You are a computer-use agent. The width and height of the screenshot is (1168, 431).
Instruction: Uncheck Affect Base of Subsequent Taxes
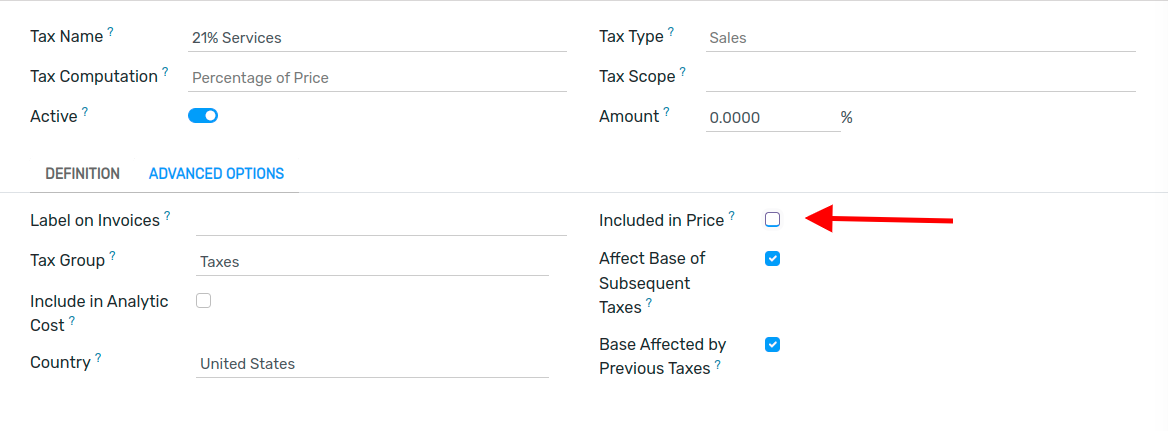click(772, 259)
